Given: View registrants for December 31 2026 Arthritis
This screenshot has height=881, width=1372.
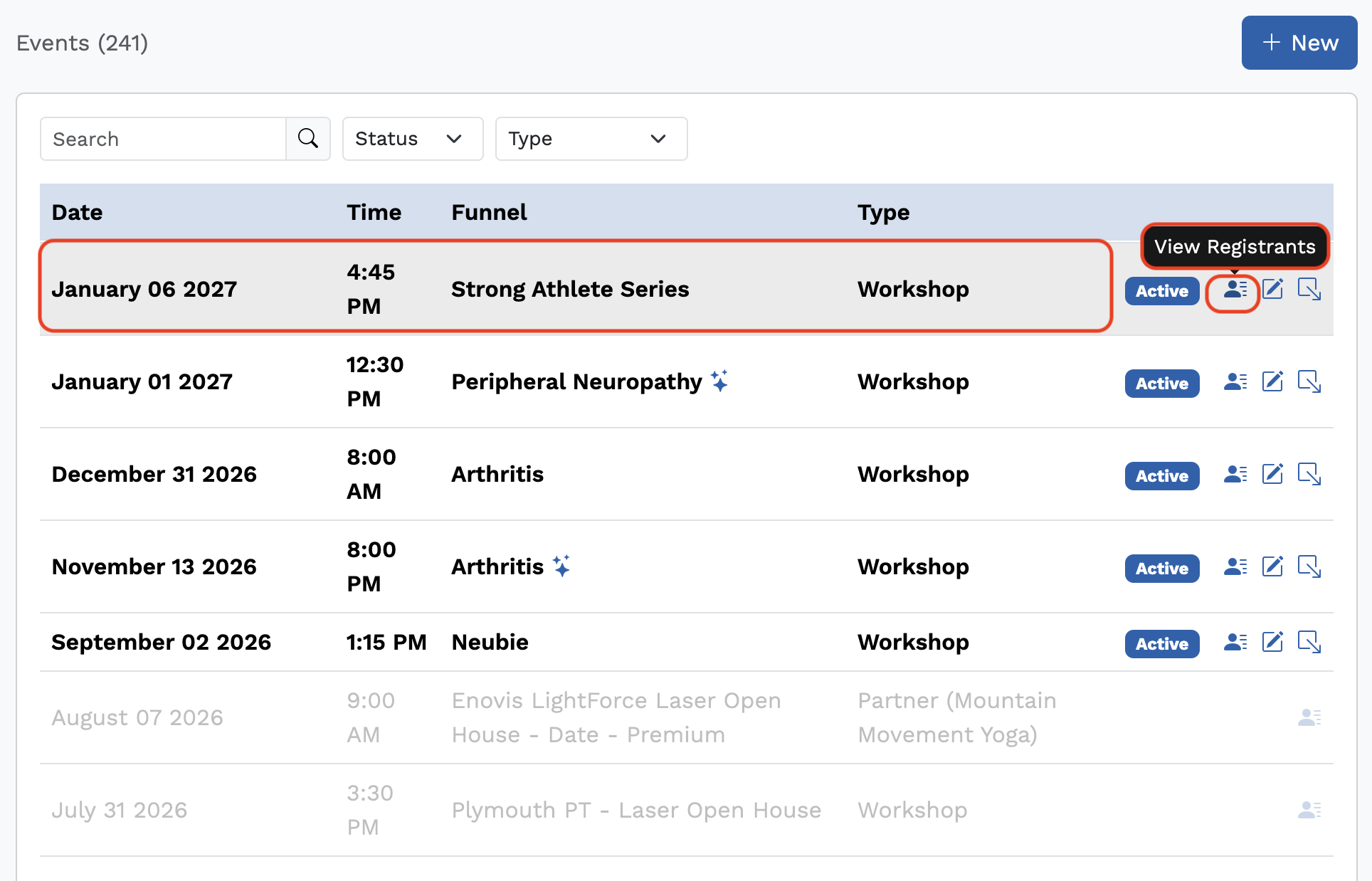Looking at the screenshot, I should click(x=1235, y=475).
